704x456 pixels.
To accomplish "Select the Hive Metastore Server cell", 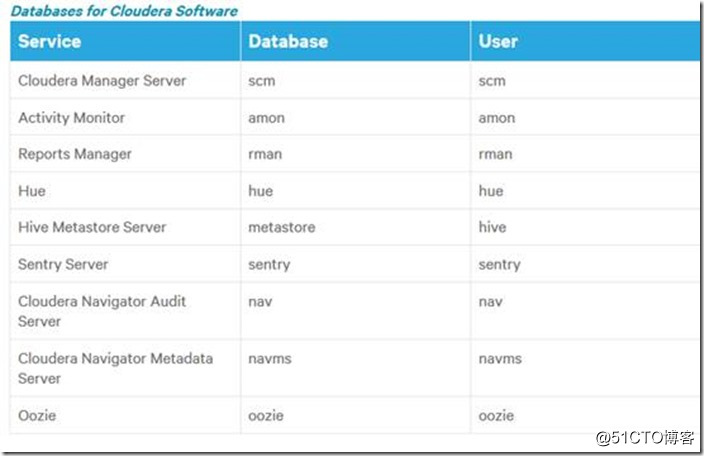I will coord(125,227).
